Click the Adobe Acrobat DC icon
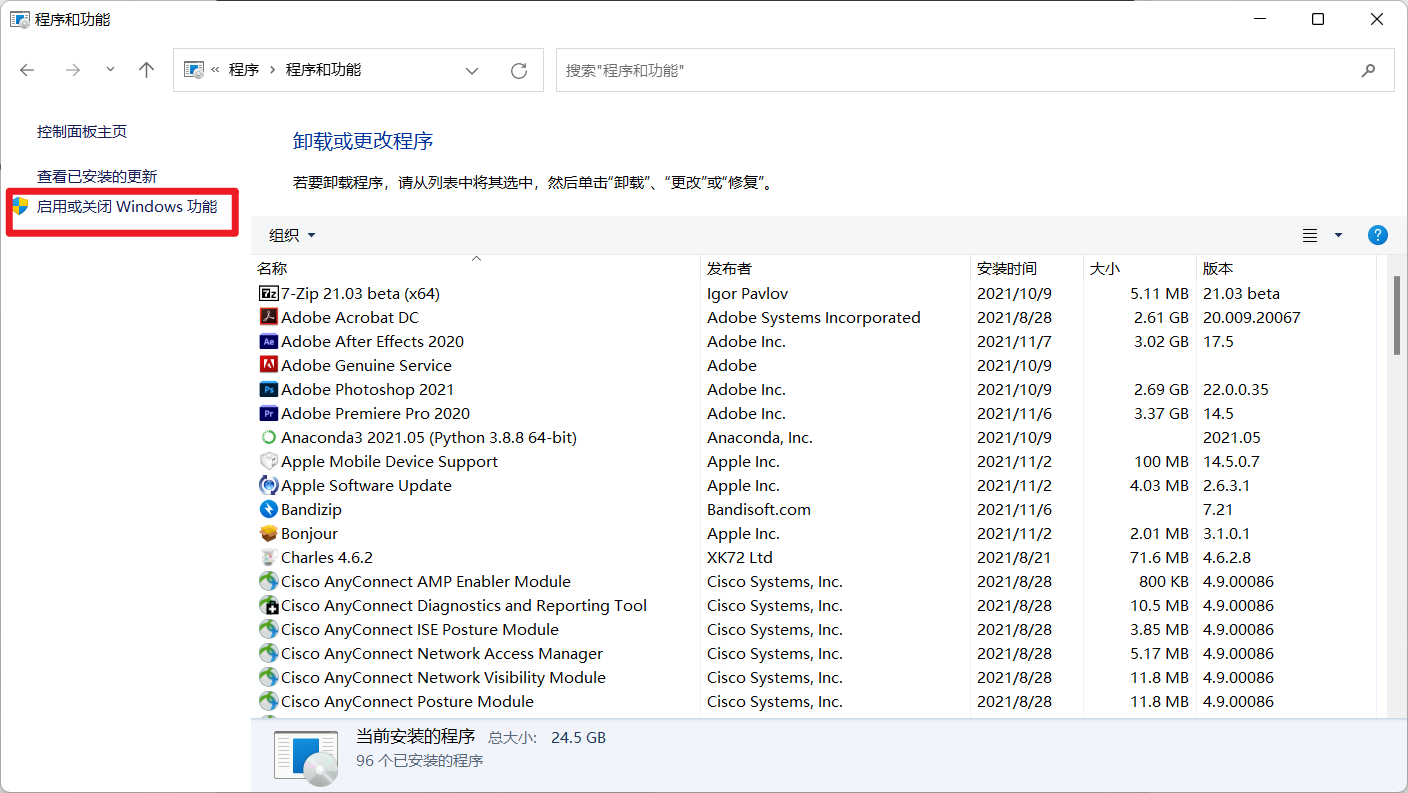This screenshot has width=1408, height=793. (268, 318)
